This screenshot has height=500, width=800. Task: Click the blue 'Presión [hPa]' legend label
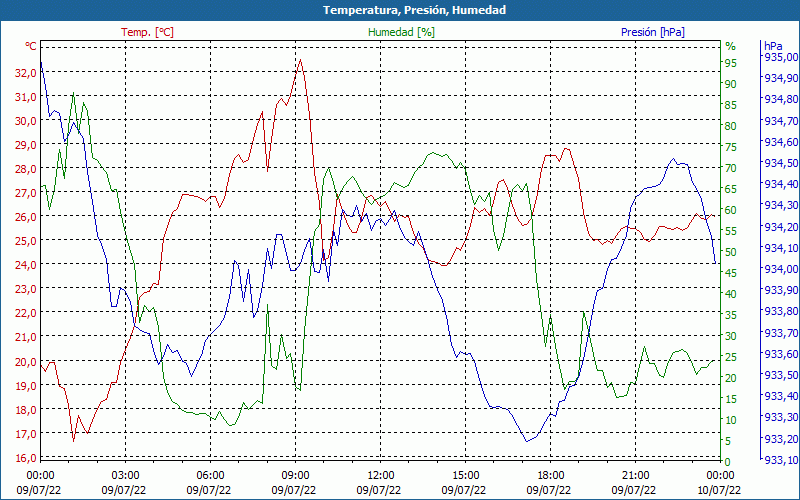click(x=653, y=32)
